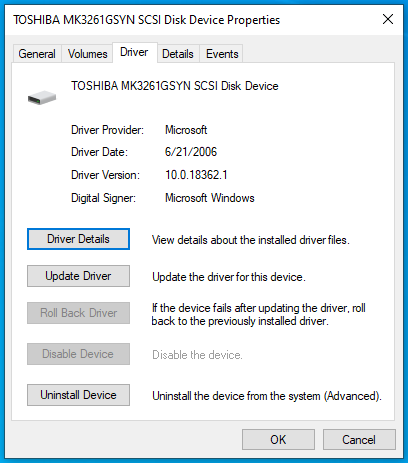This screenshot has height=463, width=408.
Task: View the Events tab
Action: (x=222, y=54)
